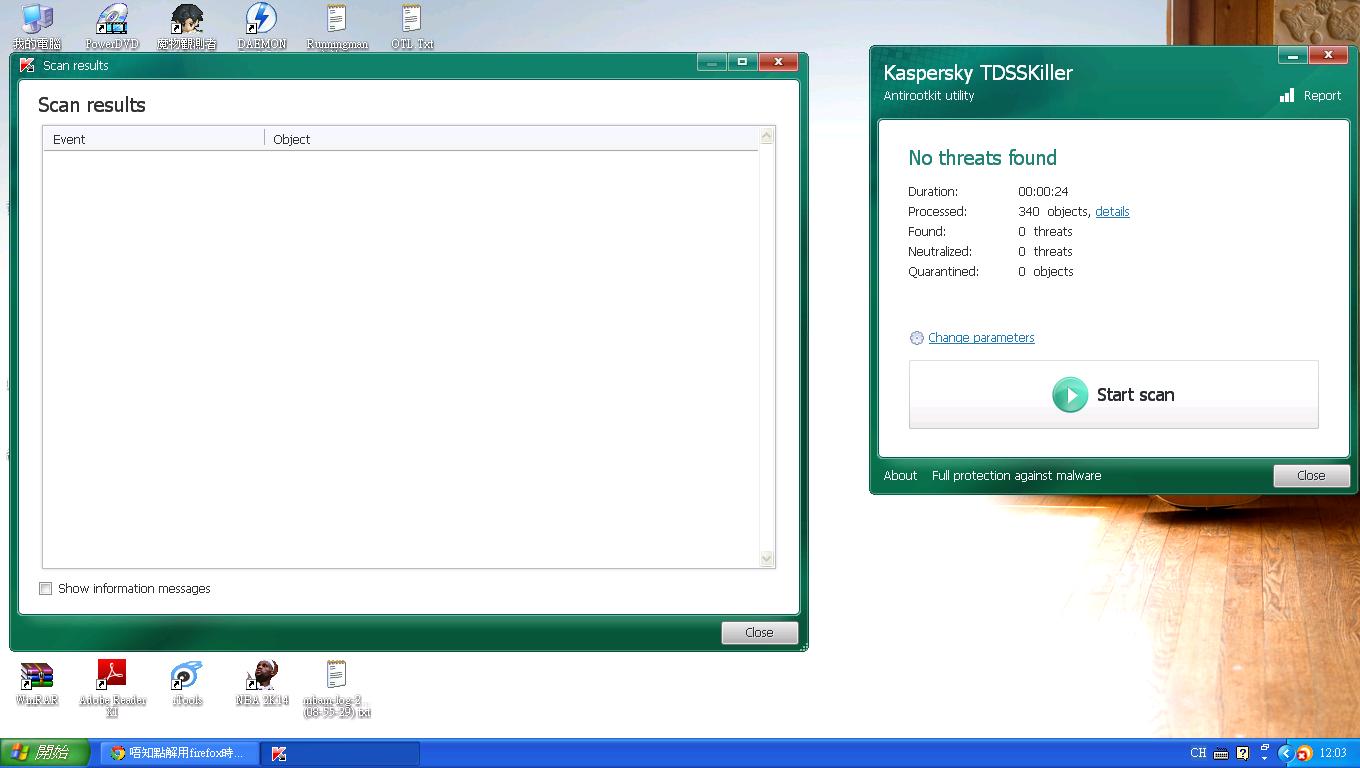Click the Change parameters link
Image resolution: width=1360 pixels, height=768 pixels.
[x=981, y=338]
